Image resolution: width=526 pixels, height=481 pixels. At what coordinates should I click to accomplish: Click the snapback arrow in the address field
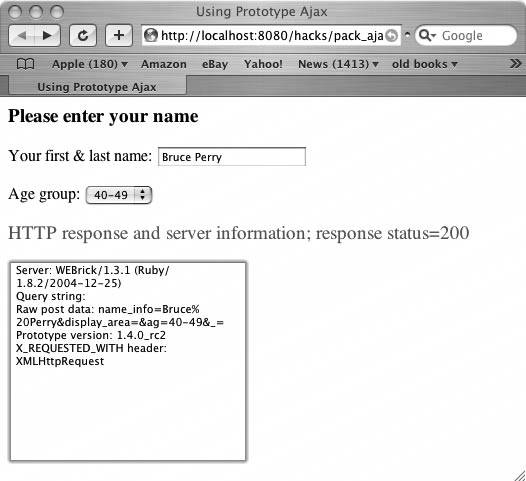(x=391, y=36)
